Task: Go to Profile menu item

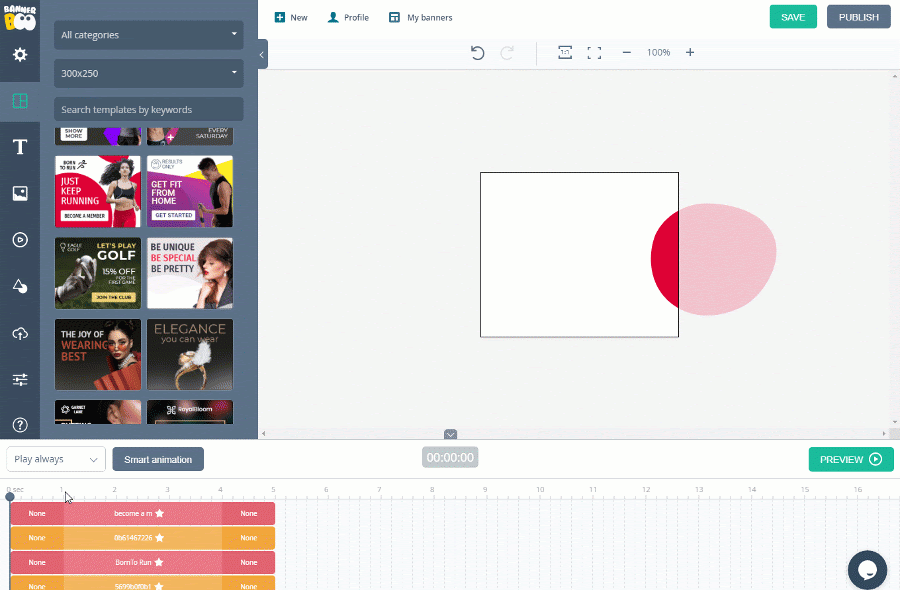Action: 348,17
